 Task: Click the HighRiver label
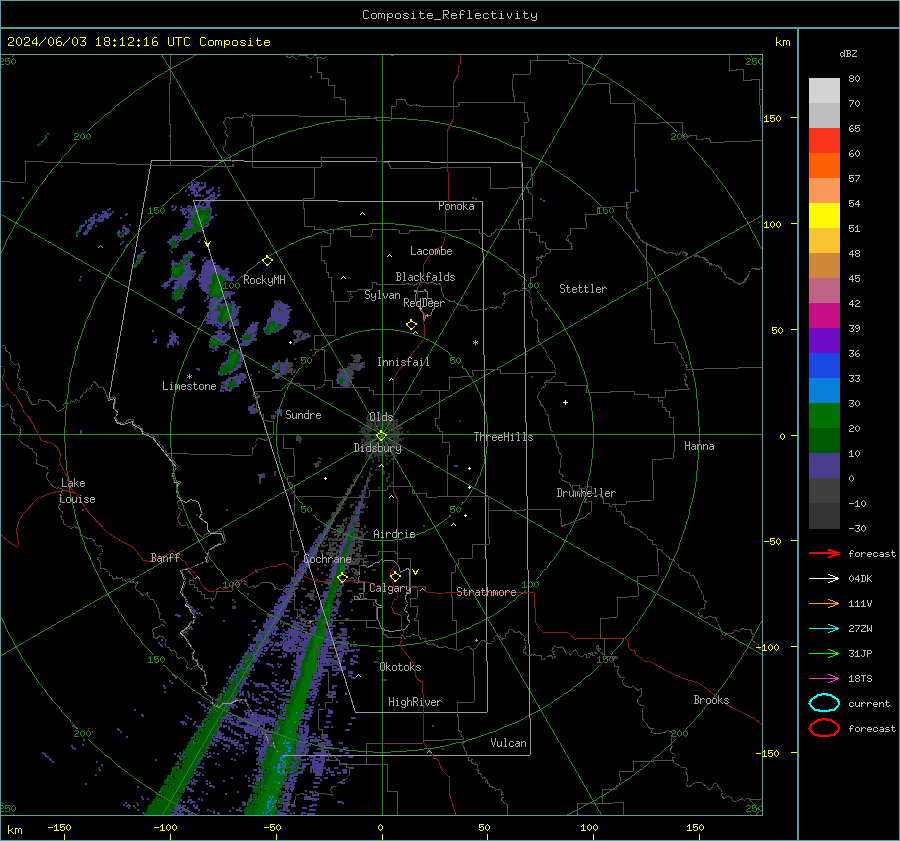pos(415,702)
